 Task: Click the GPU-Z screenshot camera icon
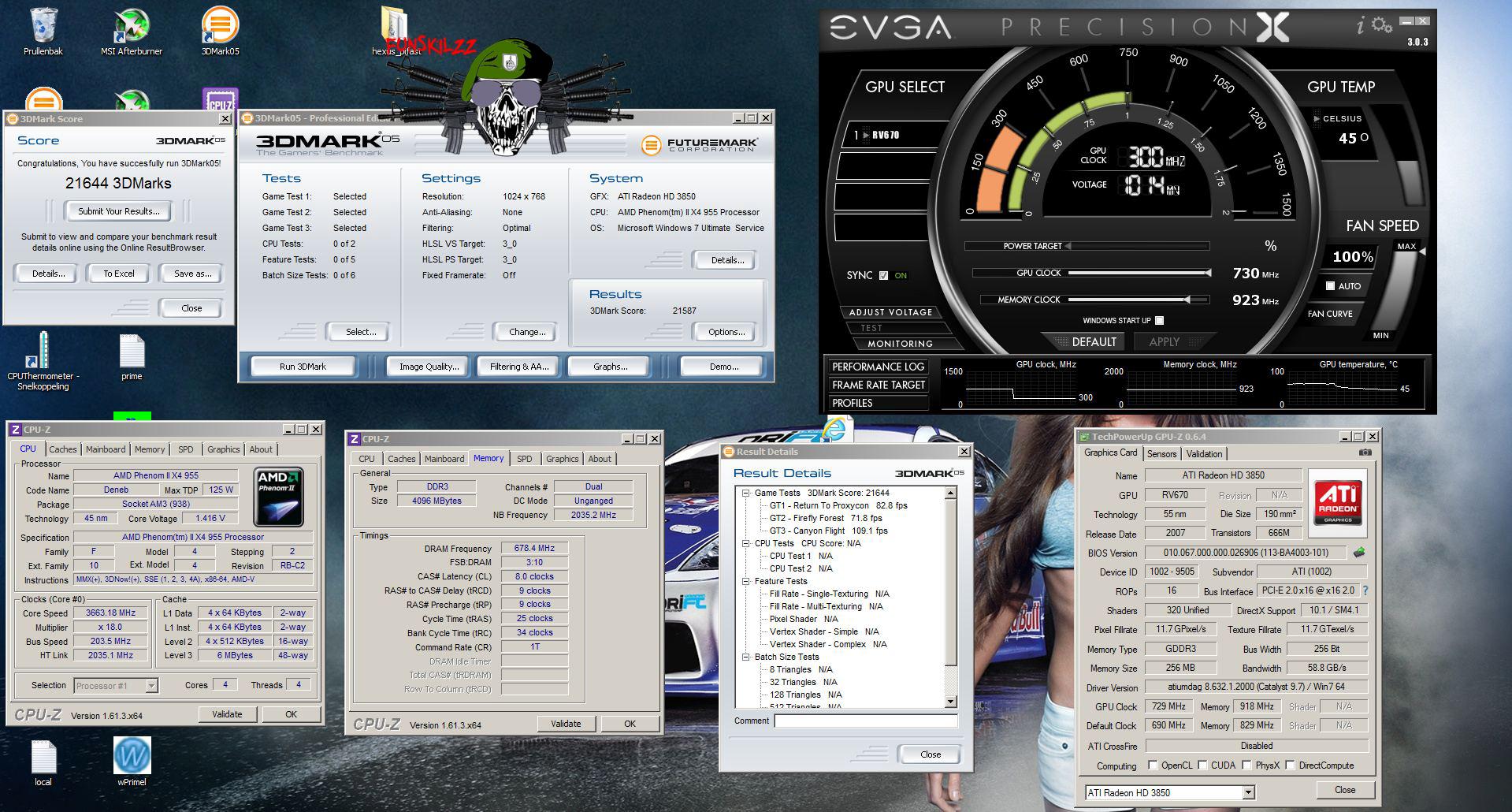point(1365,453)
